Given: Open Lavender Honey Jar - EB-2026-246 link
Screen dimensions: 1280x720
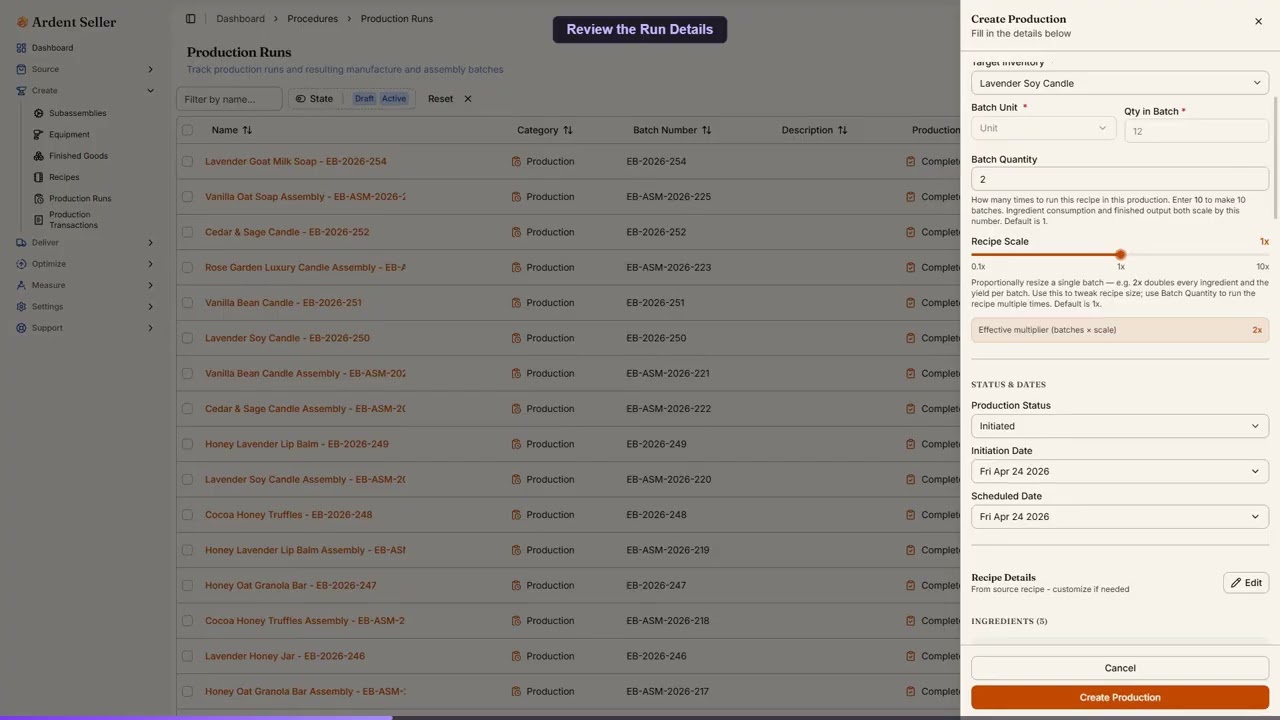Looking at the screenshot, I should [285, 656].
